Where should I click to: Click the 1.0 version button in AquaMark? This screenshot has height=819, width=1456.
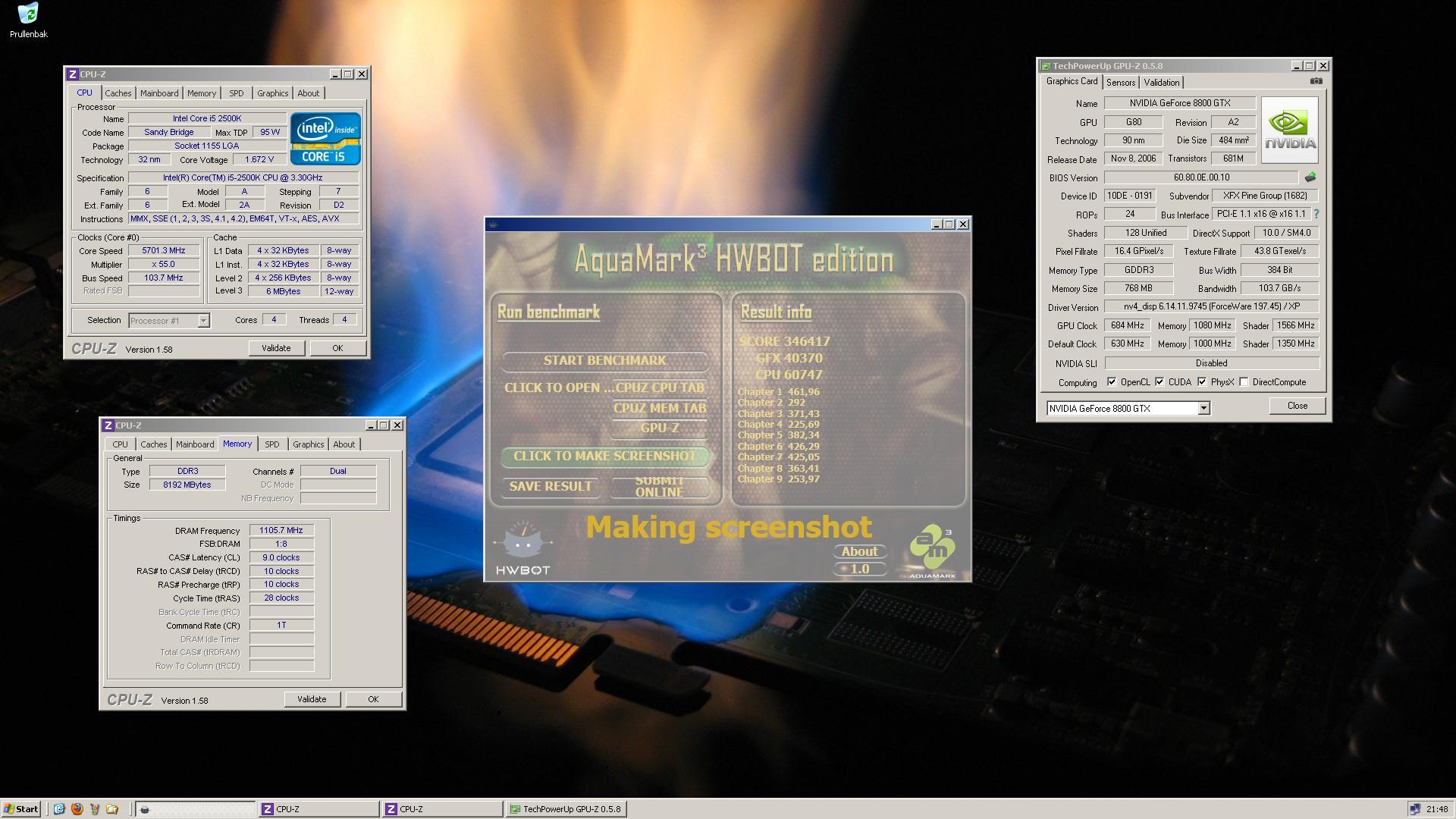[x=859, y=569]
